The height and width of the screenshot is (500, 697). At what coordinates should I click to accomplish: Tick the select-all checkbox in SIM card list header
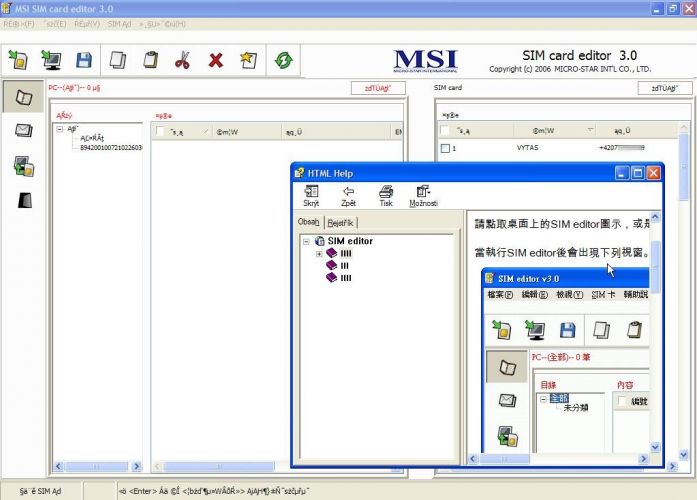click(445, 130)
